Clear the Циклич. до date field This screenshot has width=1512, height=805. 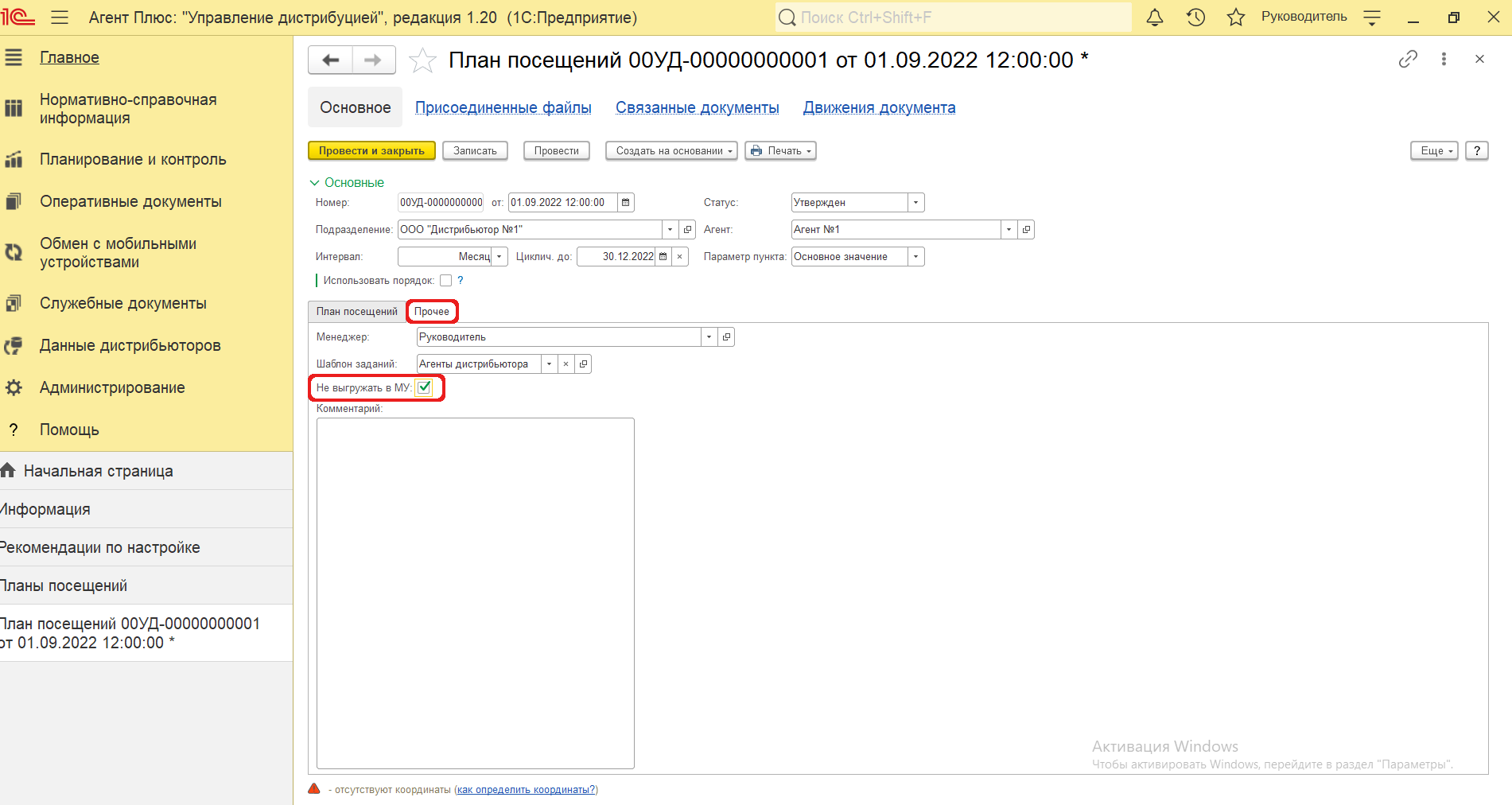pos(680,256)
